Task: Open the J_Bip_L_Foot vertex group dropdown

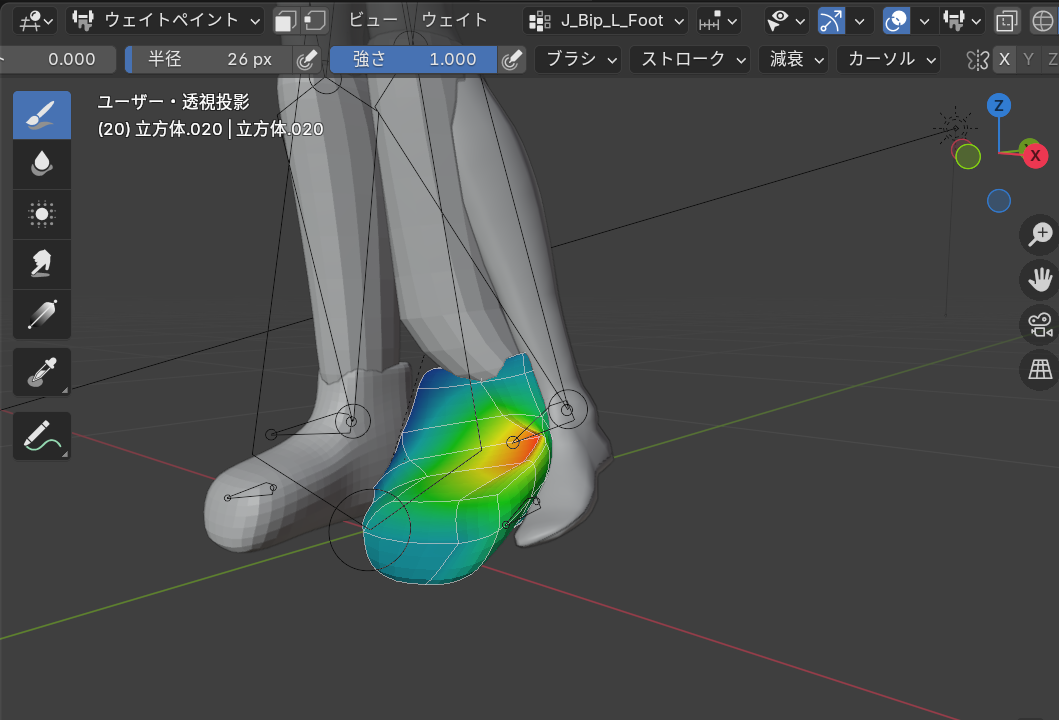Action: point(607,20)
